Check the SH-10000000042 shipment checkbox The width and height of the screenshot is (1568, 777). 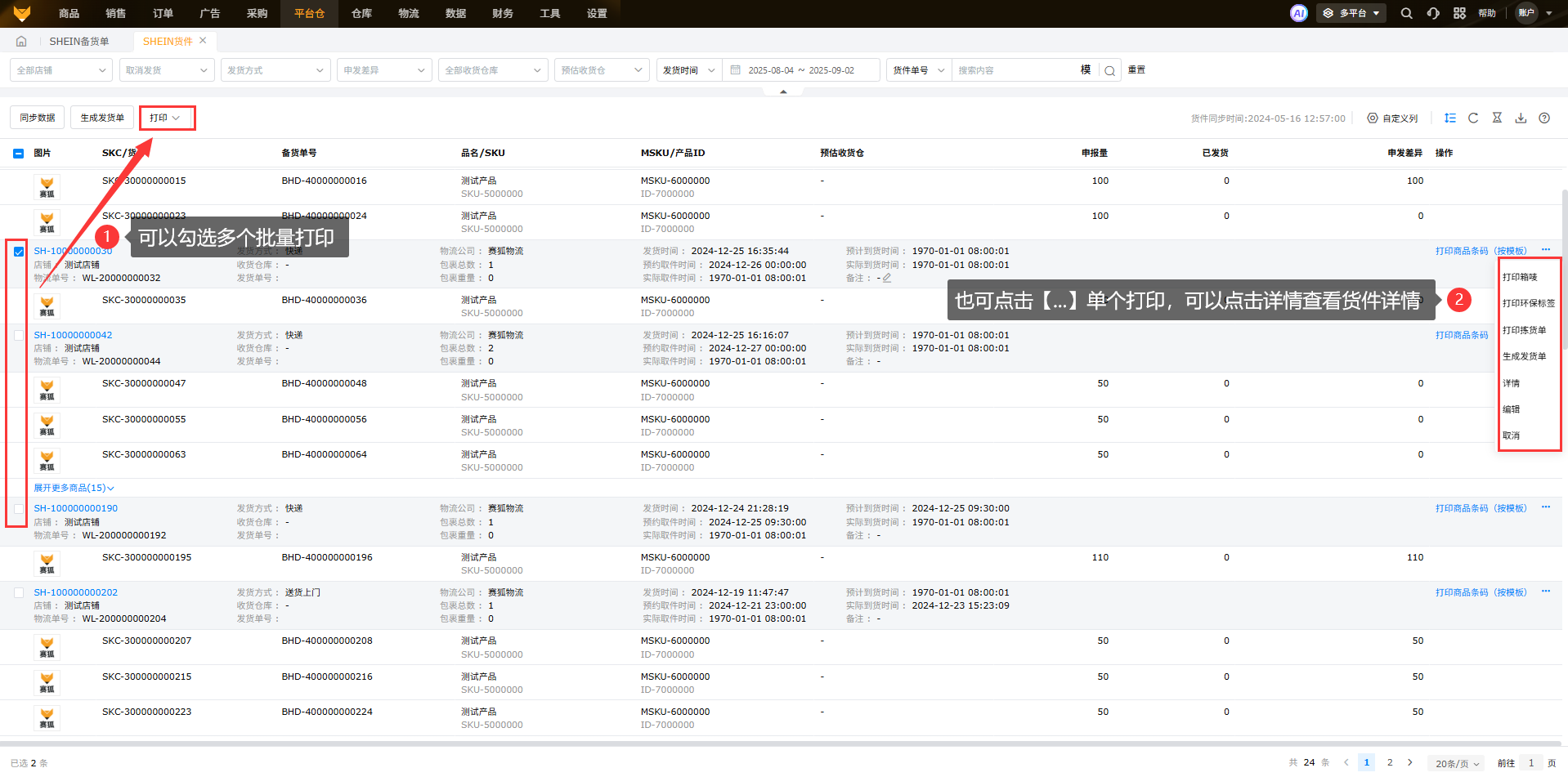click(x=19, y=335)
